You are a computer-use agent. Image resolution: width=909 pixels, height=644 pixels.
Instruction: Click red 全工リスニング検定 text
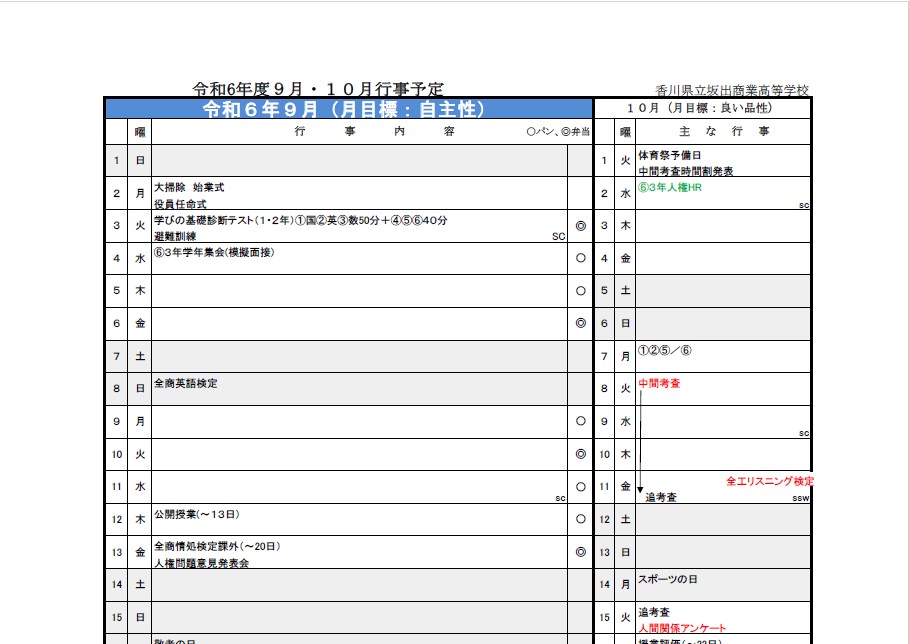(x=770, y=481)
